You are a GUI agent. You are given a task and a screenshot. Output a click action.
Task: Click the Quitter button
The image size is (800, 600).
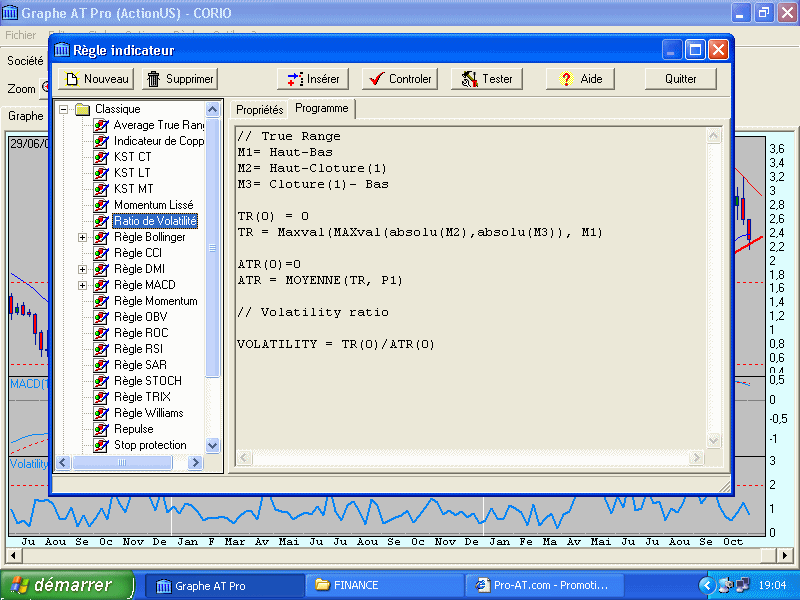point(681,79)
